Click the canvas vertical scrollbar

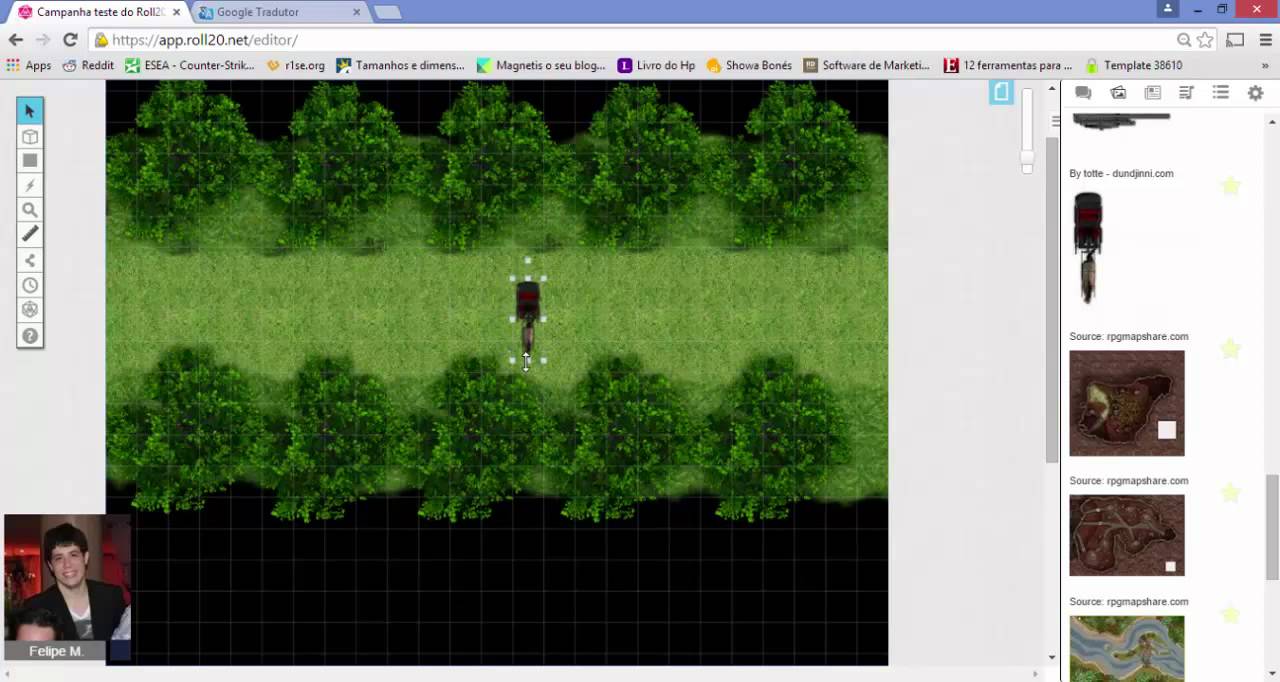click(x=1050, y=300)
